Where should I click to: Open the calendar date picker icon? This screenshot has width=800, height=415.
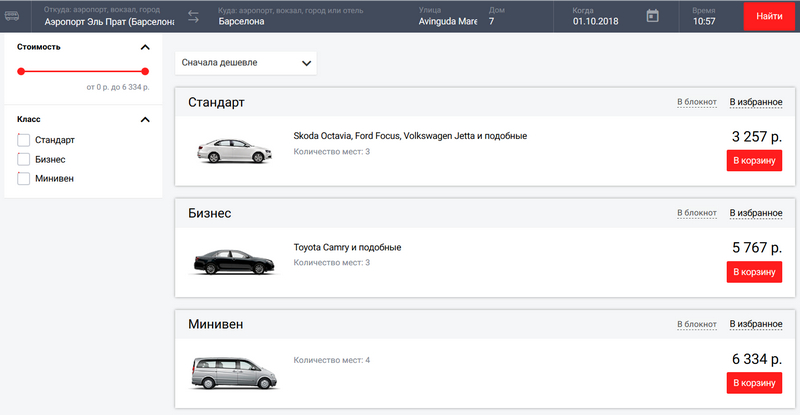click(x=652, y=16)
